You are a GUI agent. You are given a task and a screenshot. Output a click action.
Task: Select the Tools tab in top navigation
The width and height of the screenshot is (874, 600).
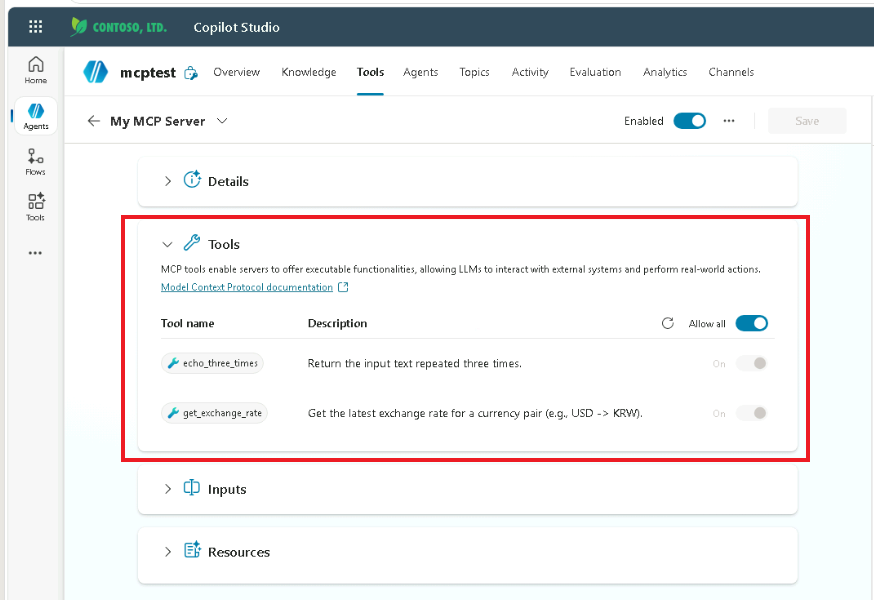click(x=370, y=72)
